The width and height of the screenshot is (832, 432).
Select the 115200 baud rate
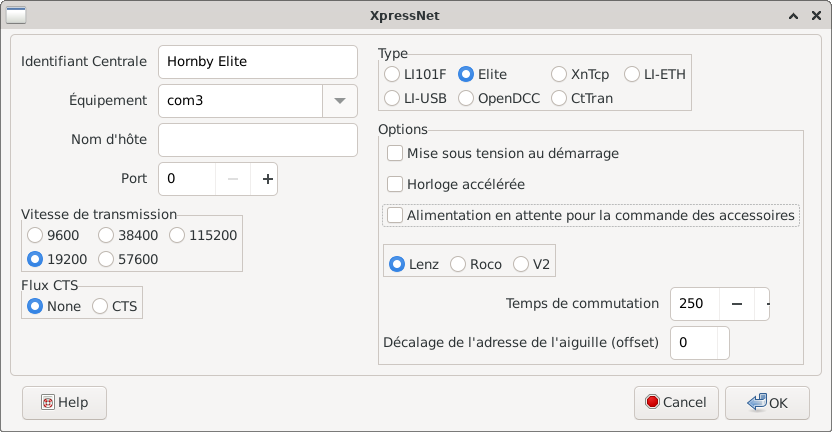pyautogui.click(x=178, y=236)
